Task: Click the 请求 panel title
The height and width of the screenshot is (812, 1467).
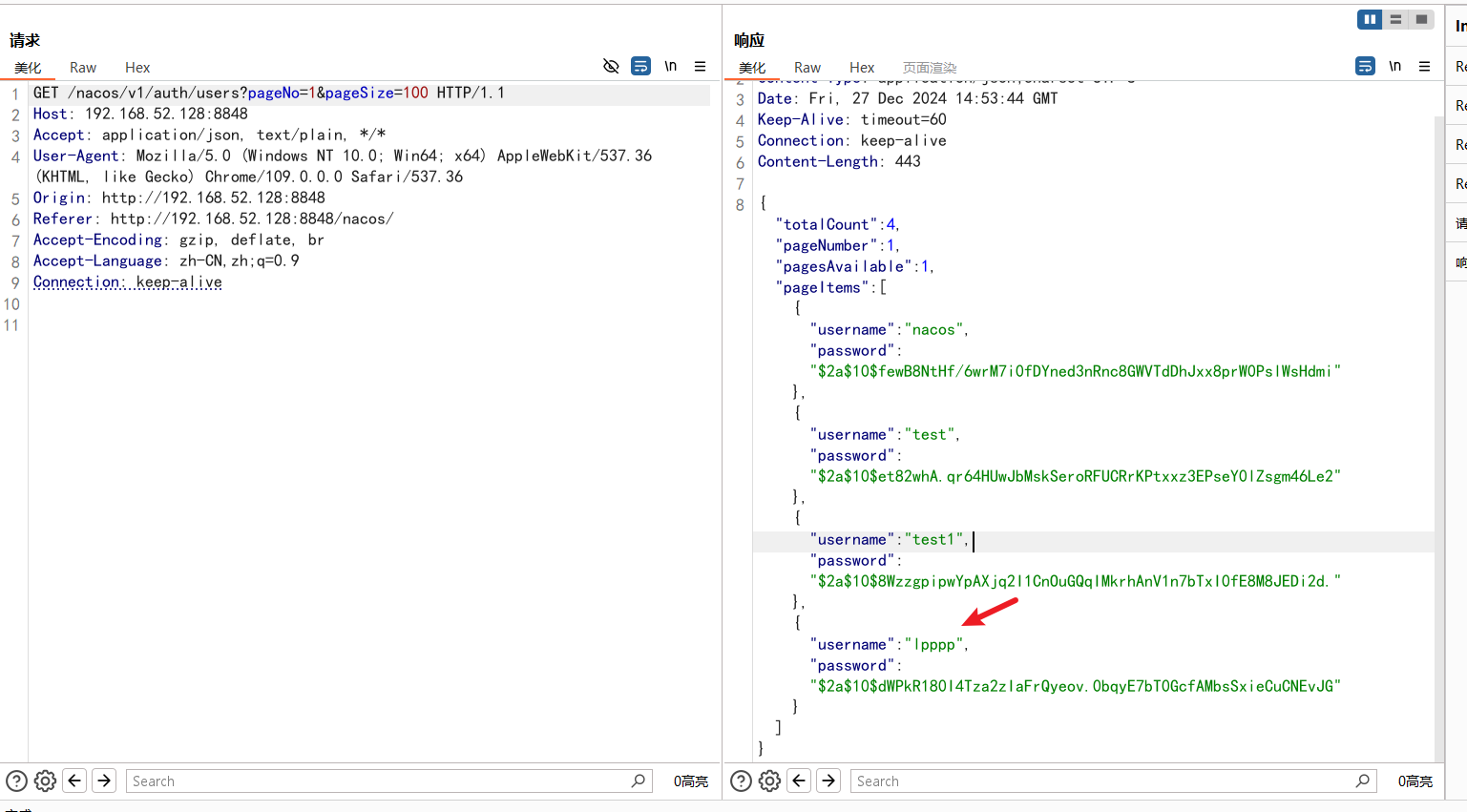Action: coord(25,40)
